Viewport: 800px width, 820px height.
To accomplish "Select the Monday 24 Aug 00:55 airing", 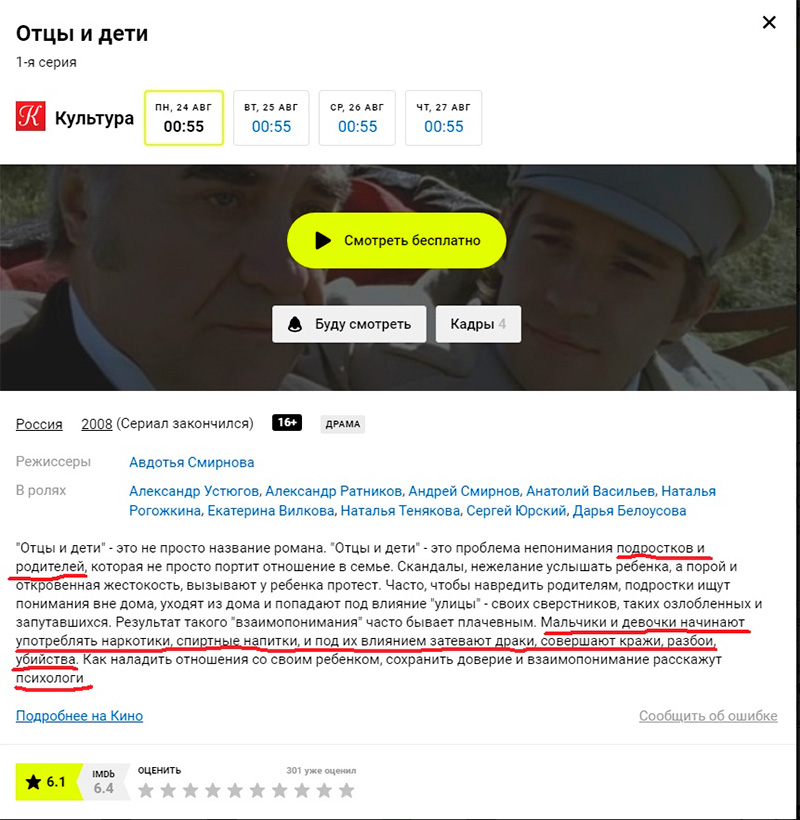I will click(184, 118).
